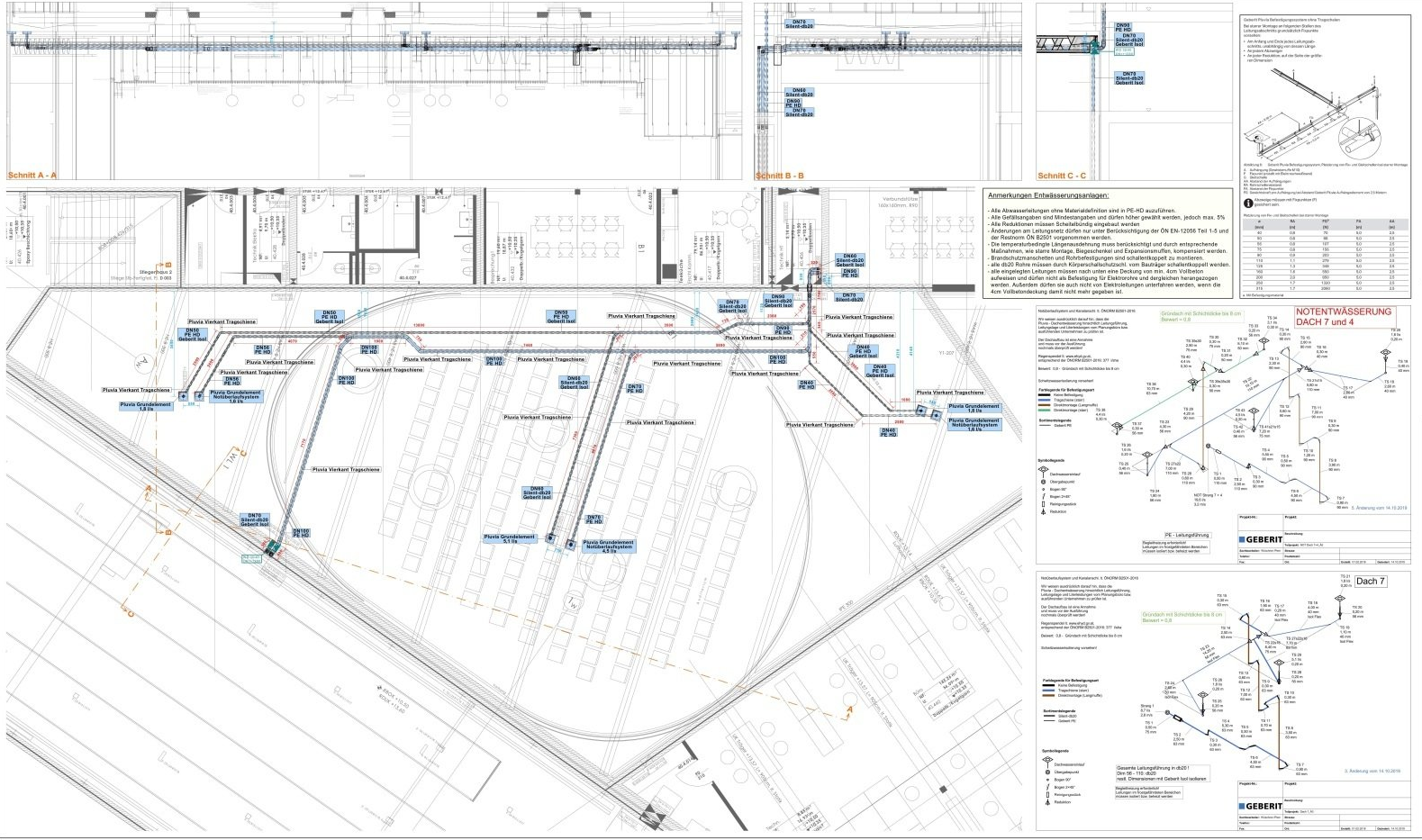Select the boxed "Dach 7" drawing title
Screen dimensions: 1422x840
[x=1370, y=581]
